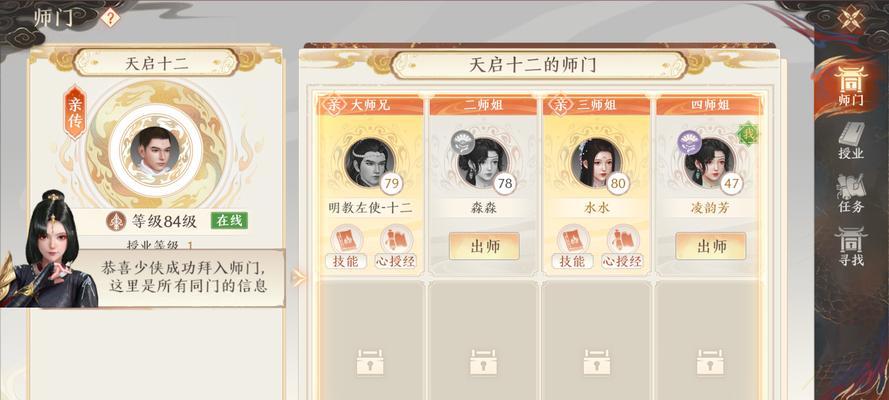
Task: Select the 大师兄 avatar portrait
Action: (370, 163)
